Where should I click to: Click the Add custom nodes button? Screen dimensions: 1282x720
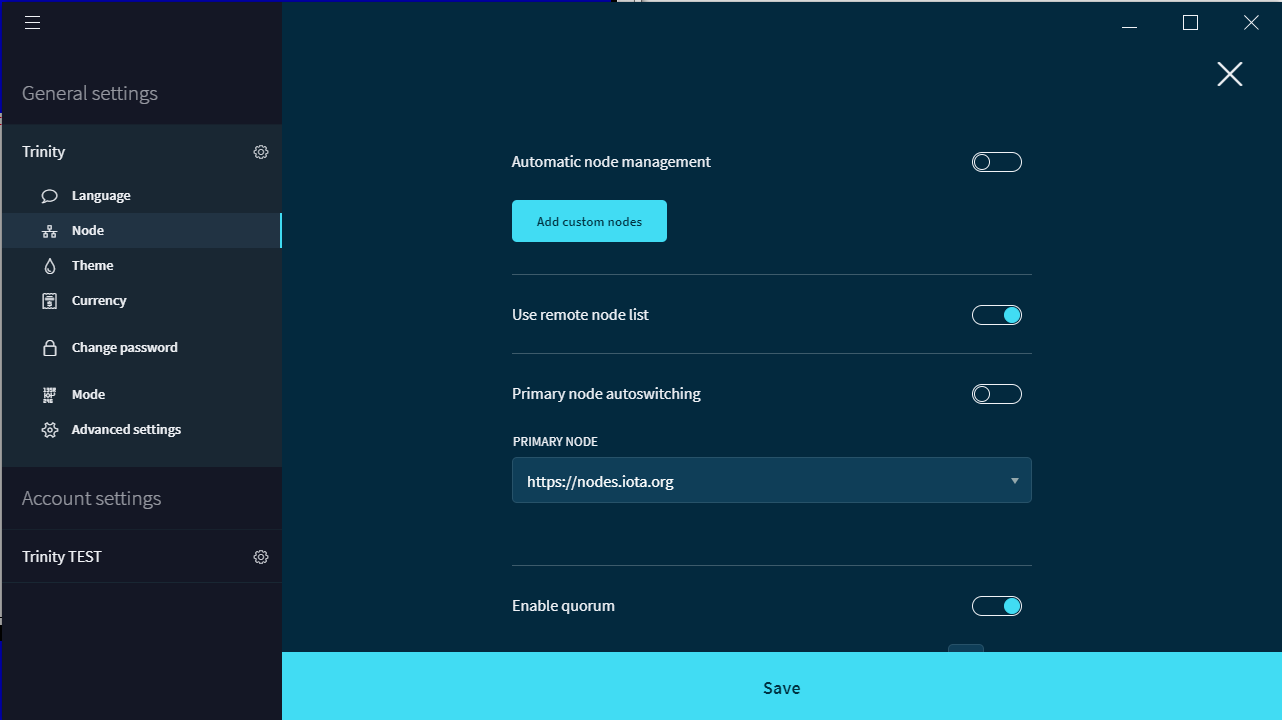(x=588, y=220)
